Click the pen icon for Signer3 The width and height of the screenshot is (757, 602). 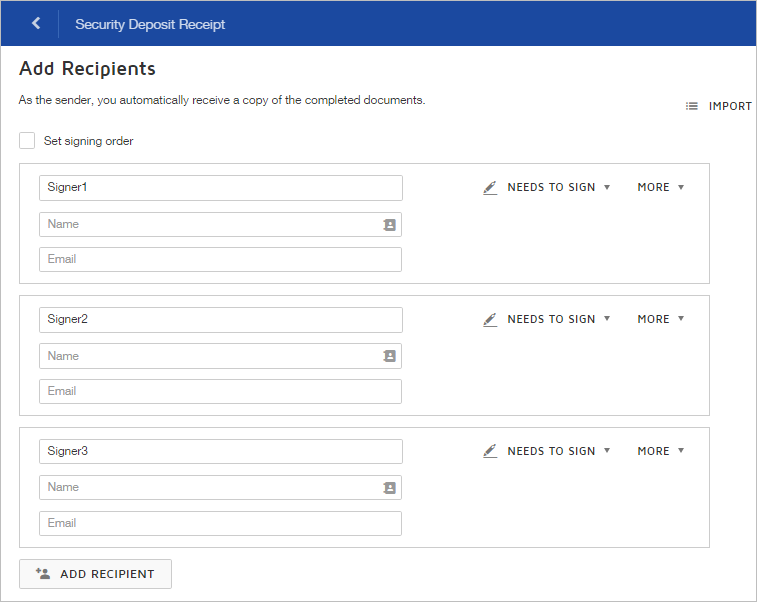click(x=490, y=451)
